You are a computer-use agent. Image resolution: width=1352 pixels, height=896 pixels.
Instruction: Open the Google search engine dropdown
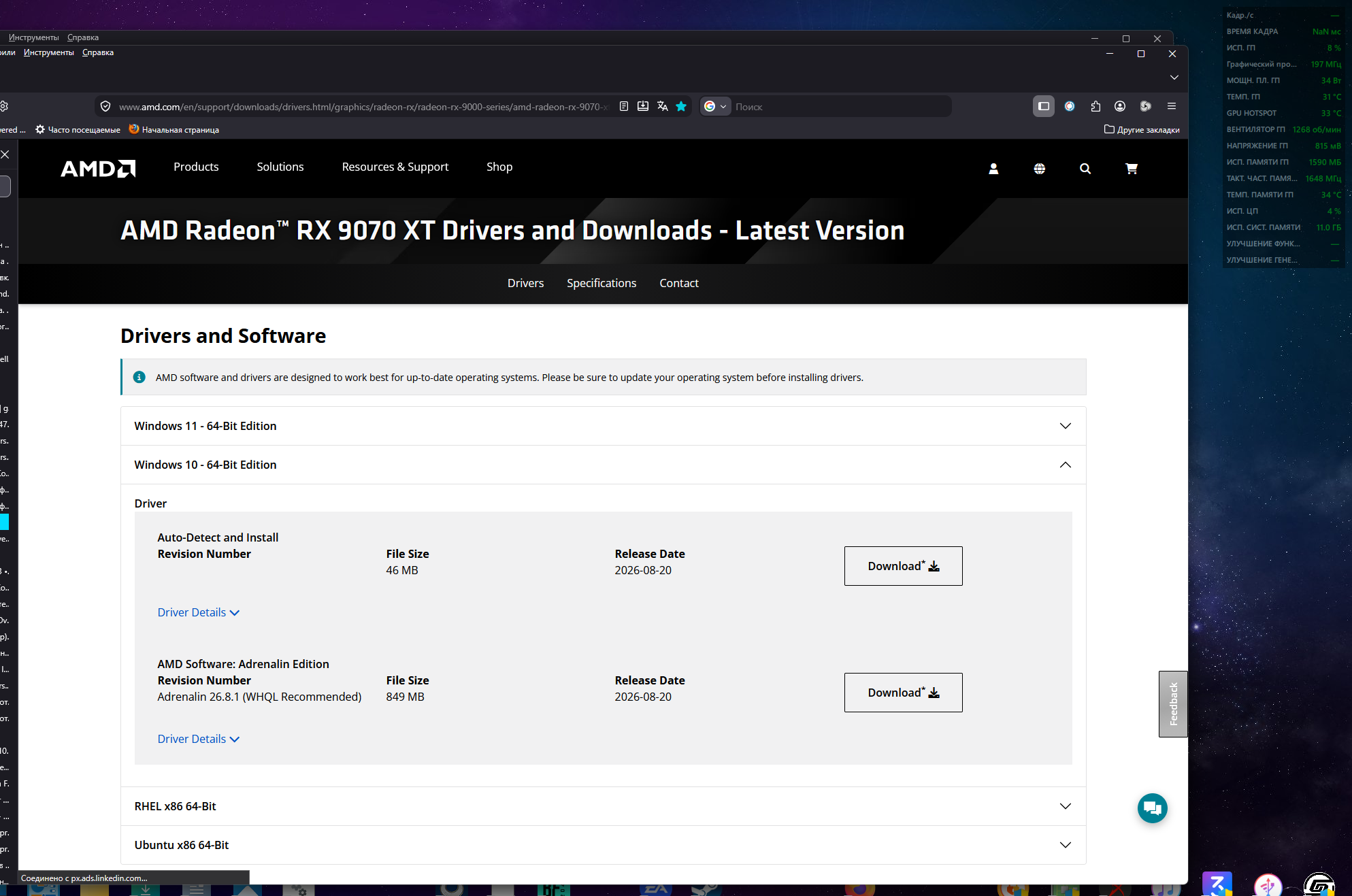715,106
